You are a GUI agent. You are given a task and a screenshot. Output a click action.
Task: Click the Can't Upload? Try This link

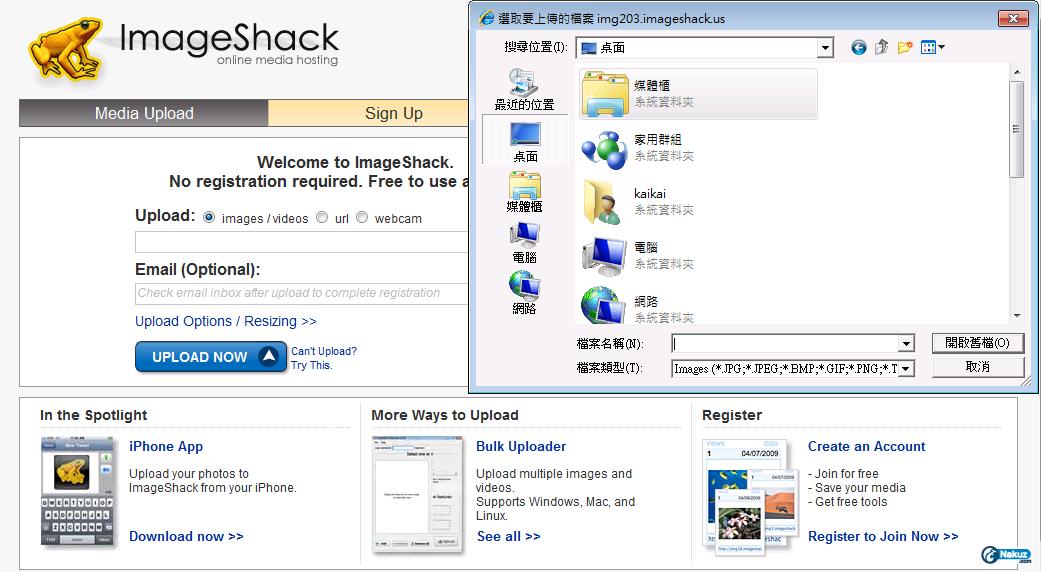click(323, 358)
